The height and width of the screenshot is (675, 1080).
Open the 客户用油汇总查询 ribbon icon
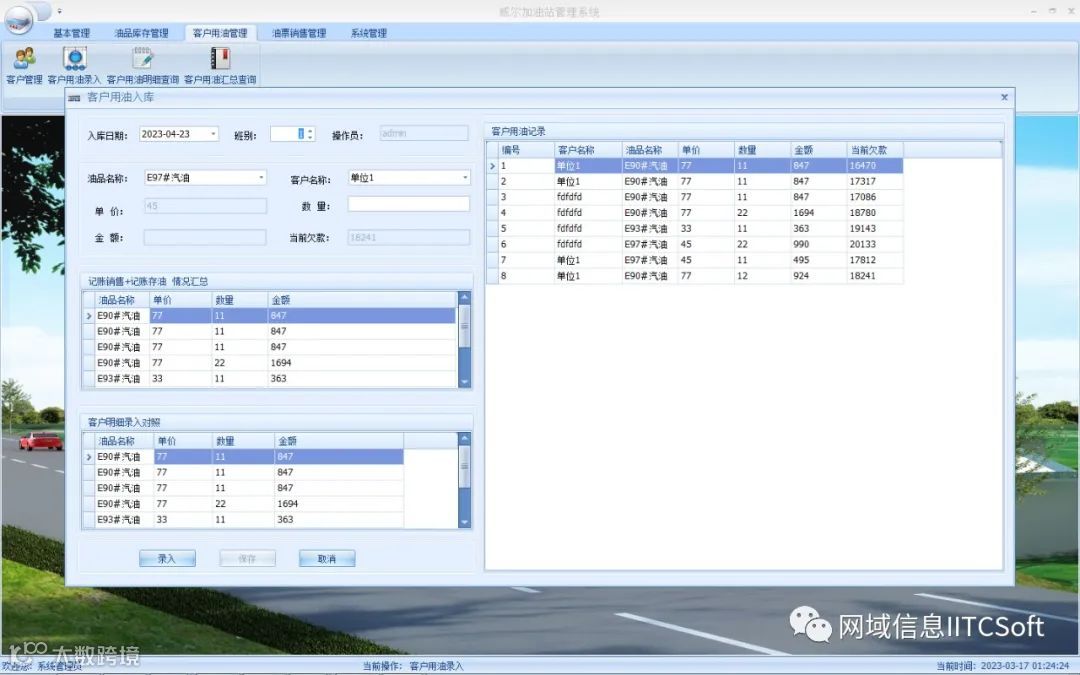220,65
